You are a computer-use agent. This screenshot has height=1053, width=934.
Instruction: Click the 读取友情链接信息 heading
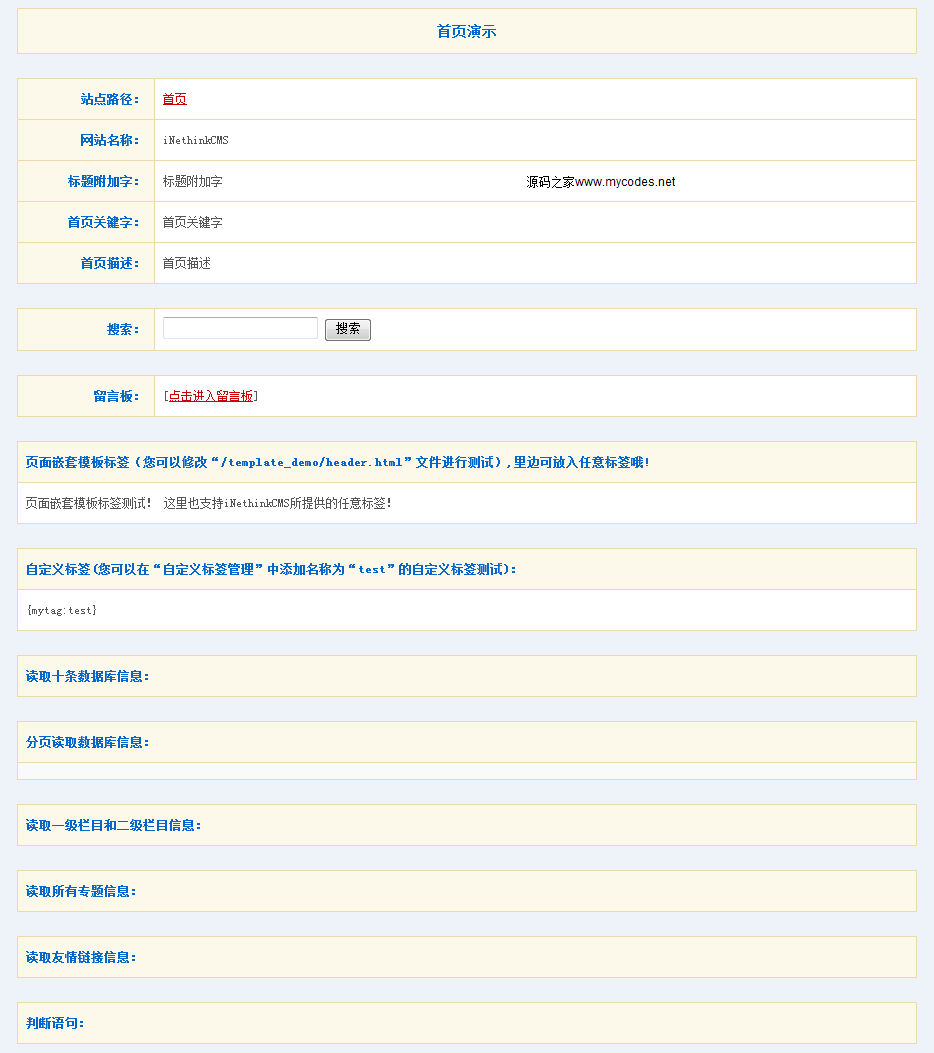(81, 957)
